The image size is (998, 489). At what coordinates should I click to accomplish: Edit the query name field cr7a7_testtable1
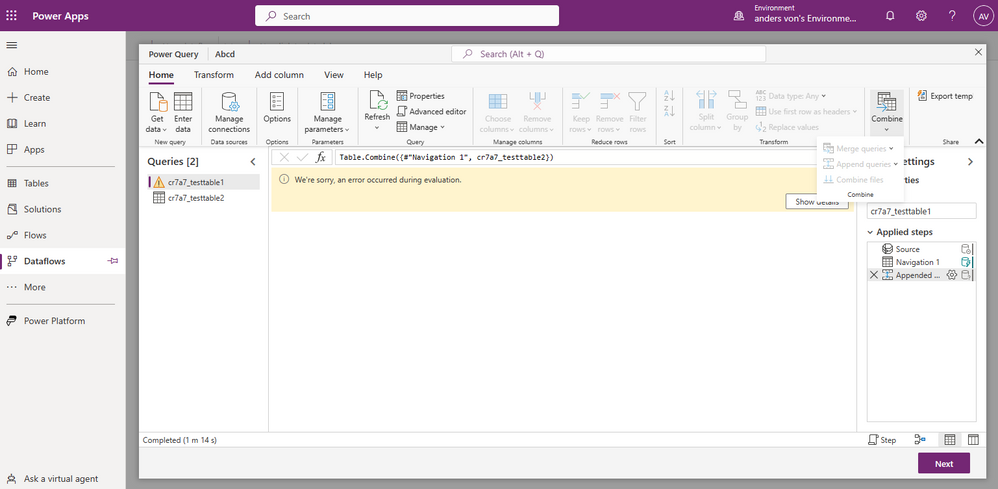(x=921, y=211)
